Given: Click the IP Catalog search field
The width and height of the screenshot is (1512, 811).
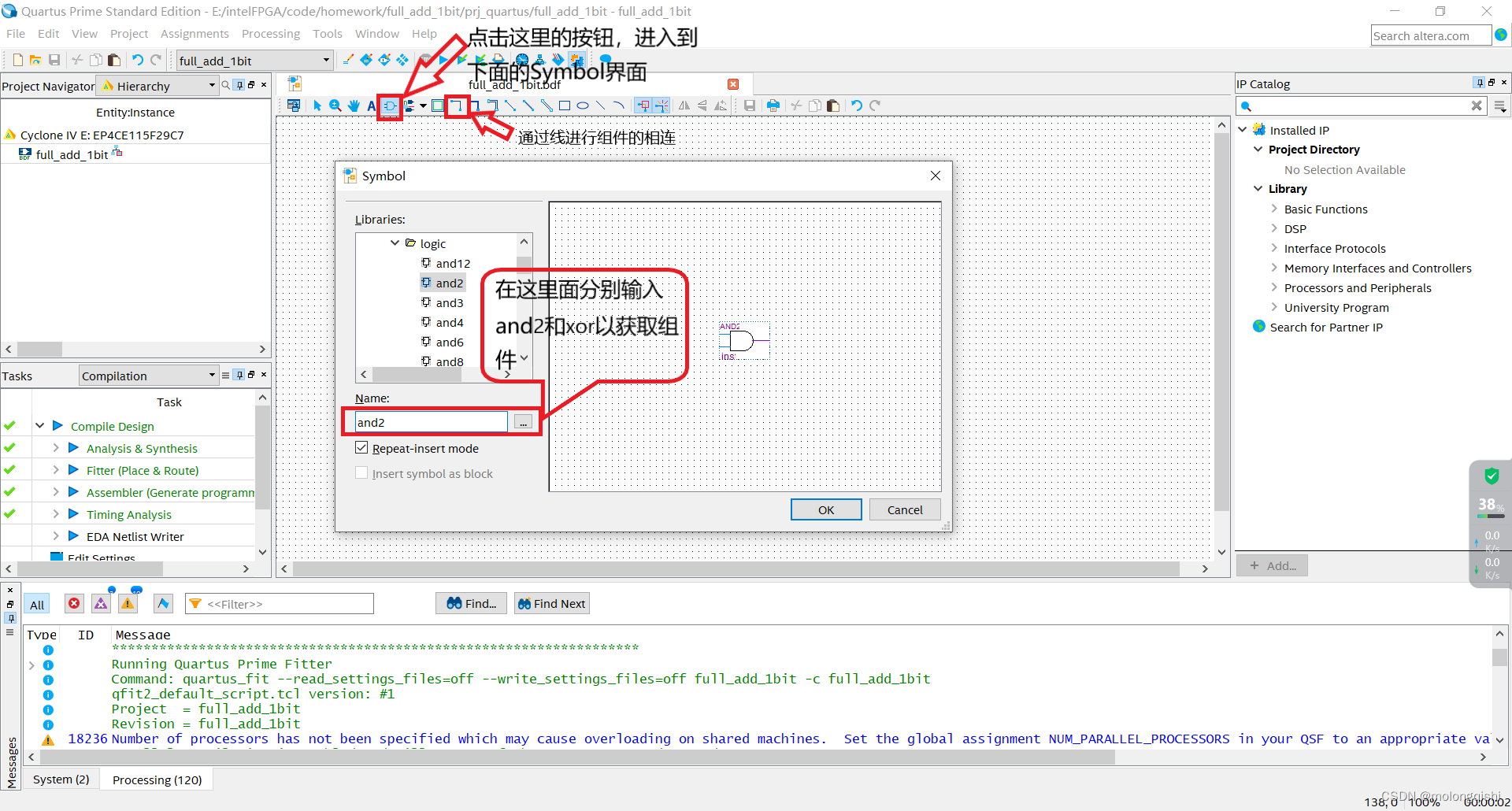Looking at the screenshot, I should coord(1360,106).
